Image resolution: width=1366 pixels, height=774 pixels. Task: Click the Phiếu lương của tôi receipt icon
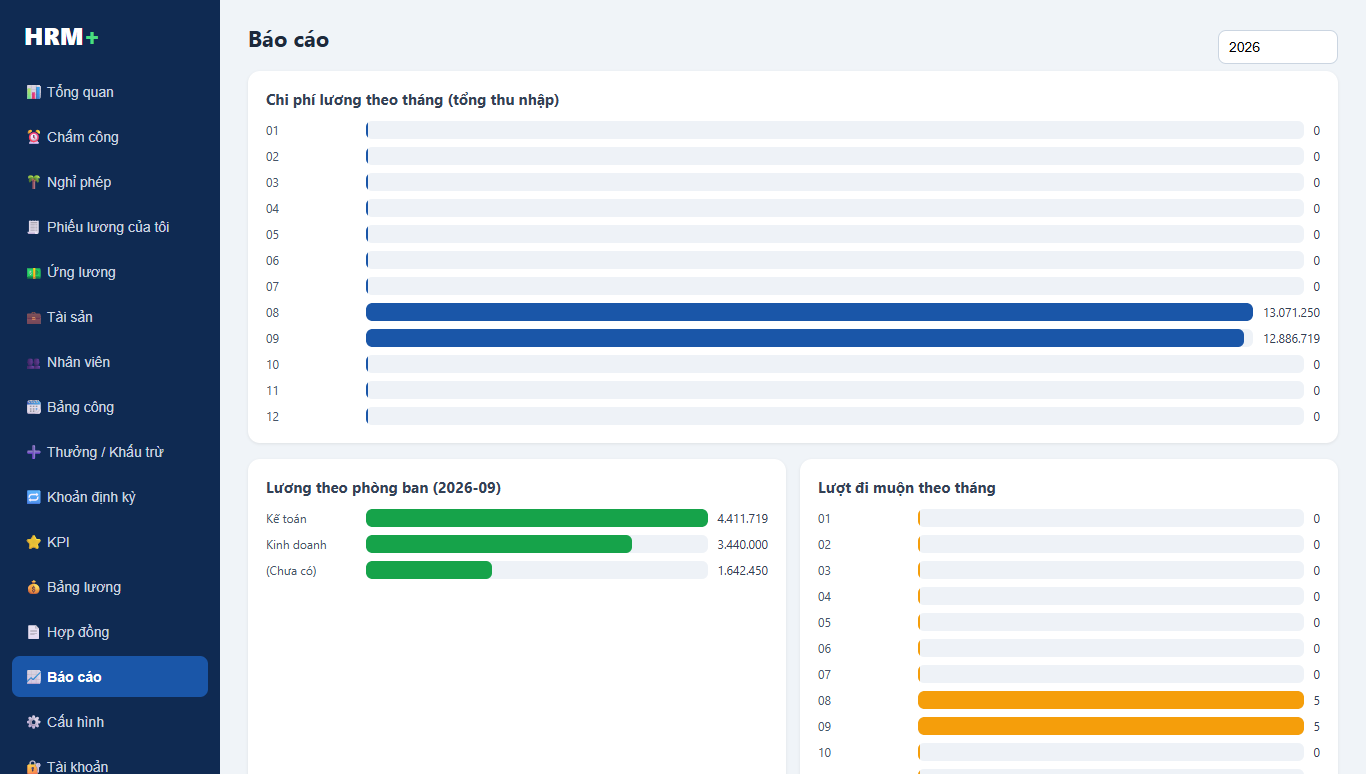[34, 227]
